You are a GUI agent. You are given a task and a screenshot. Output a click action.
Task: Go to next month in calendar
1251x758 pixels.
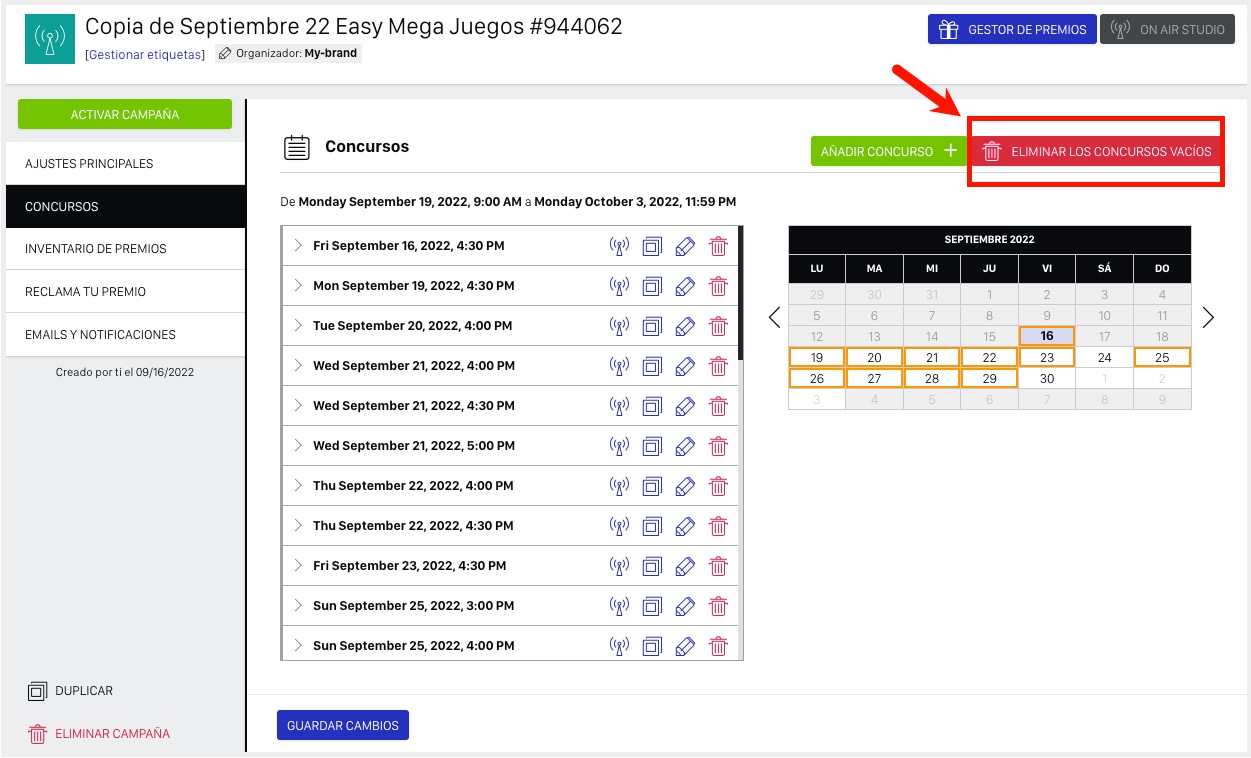(x=1208, y=318)
